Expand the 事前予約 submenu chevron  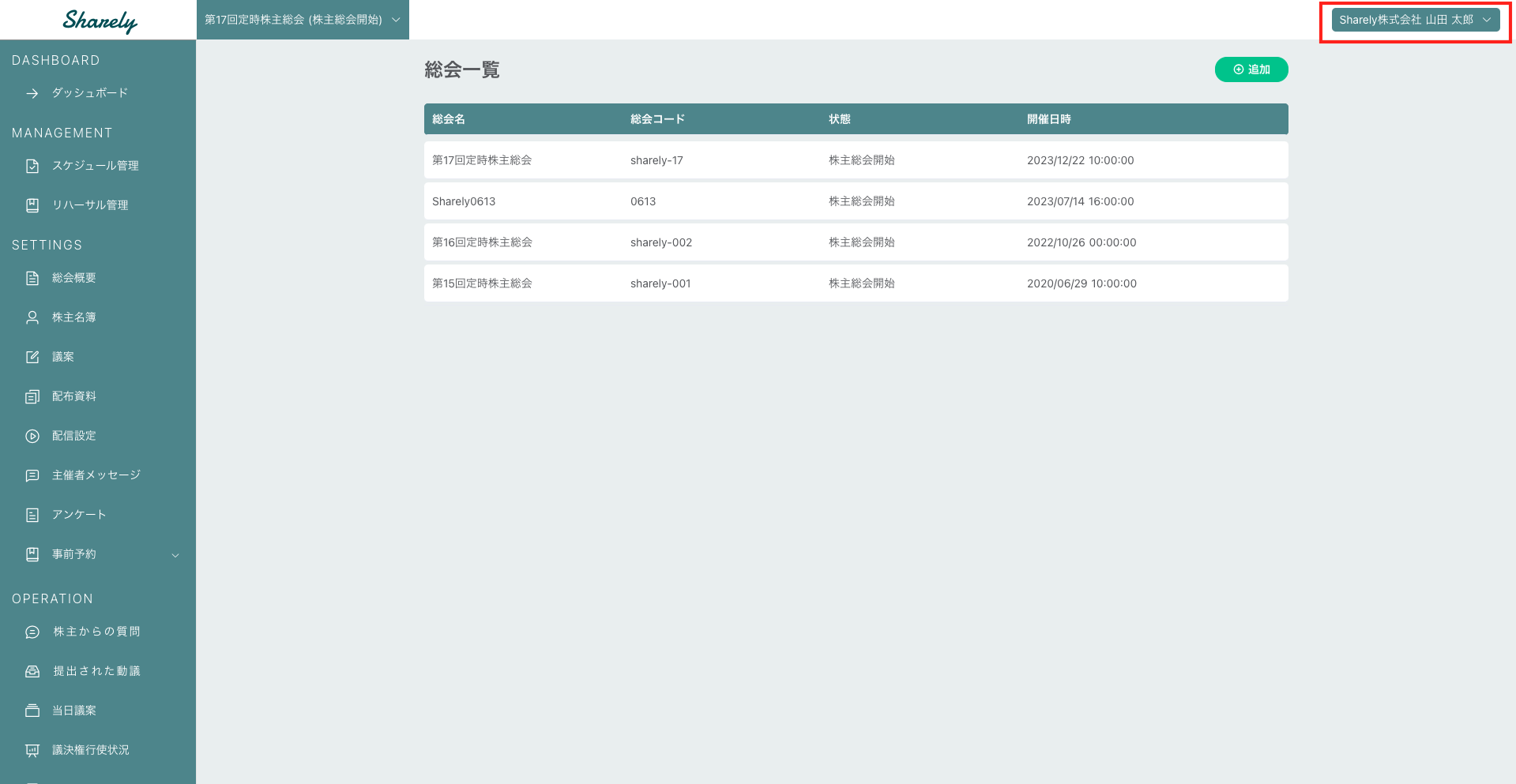[175, 555]
